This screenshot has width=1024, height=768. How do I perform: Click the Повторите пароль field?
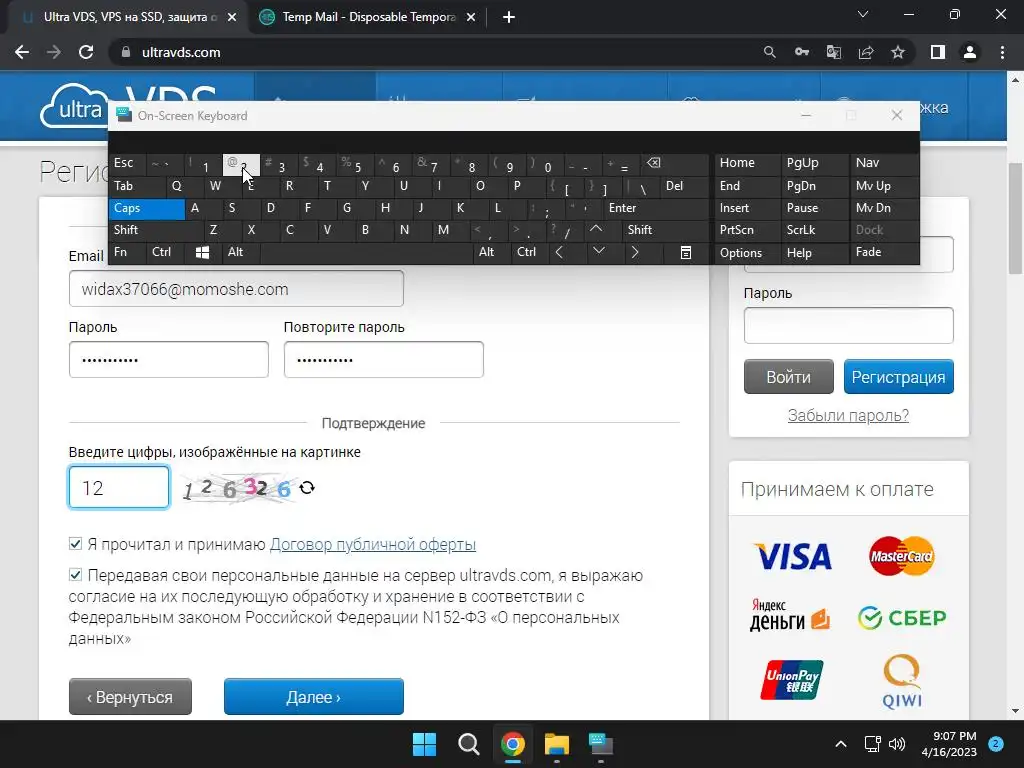(383, 359)
